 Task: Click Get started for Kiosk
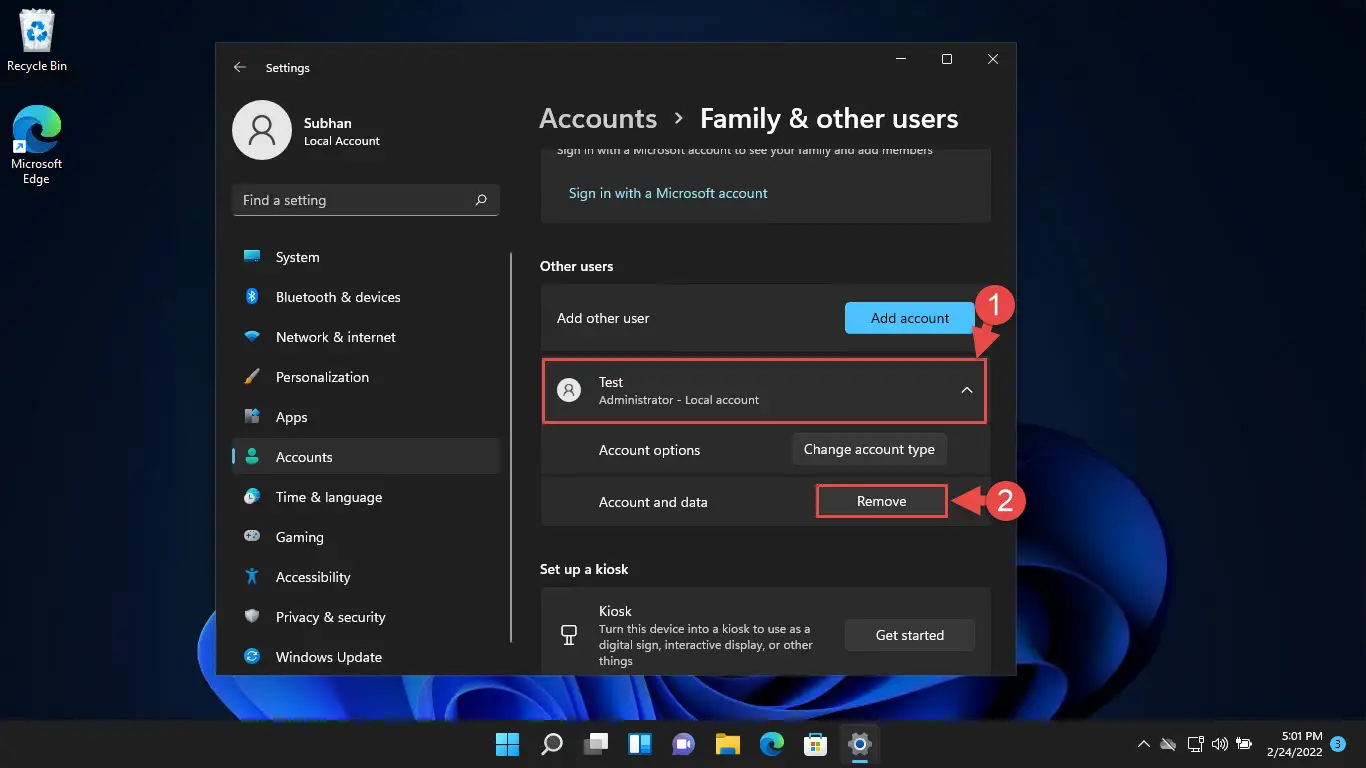910,635
